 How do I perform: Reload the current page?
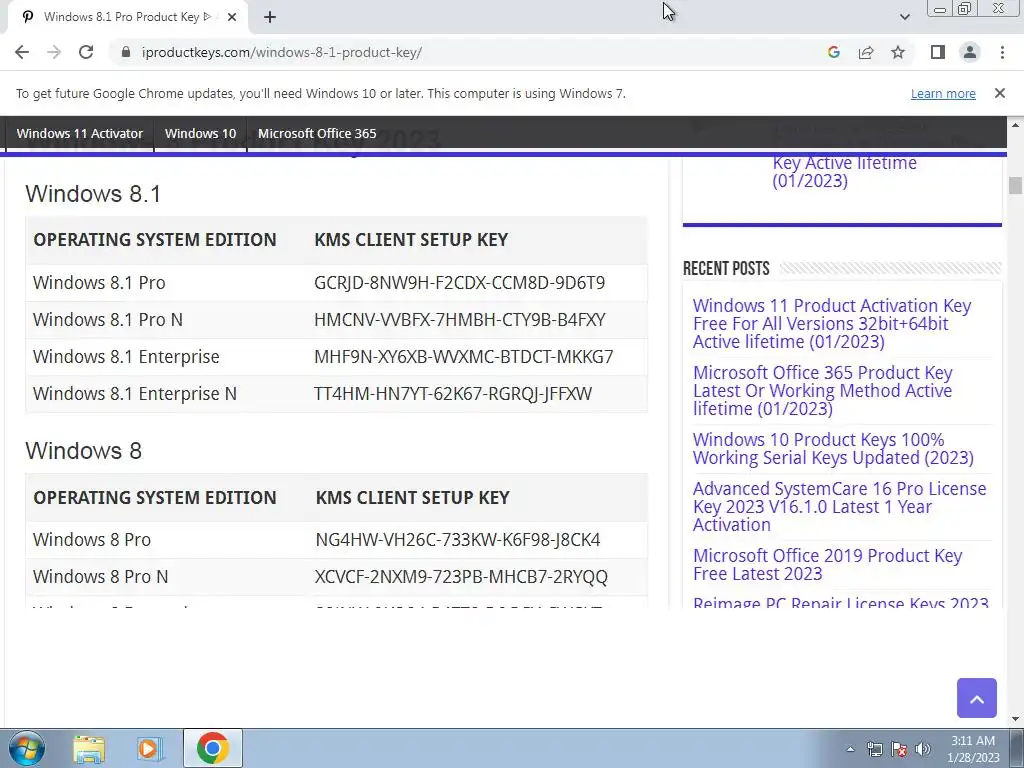[86, 52]
